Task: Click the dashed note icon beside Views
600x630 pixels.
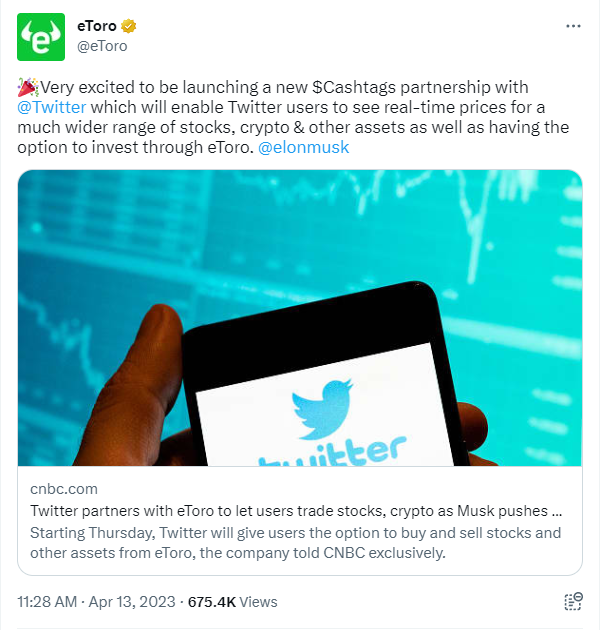Action: click(573, 601)
